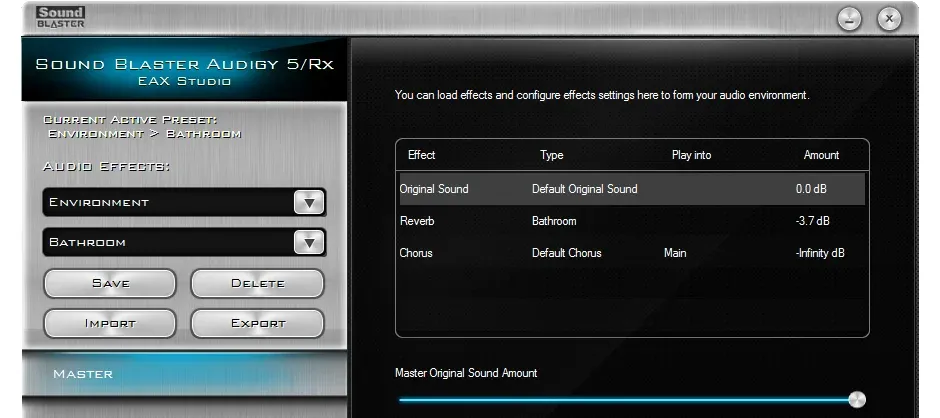Click the Sound Blaster logo icon
Viewport: 940px width, 418px height.
pyautogui.click(x=61, y=17)
